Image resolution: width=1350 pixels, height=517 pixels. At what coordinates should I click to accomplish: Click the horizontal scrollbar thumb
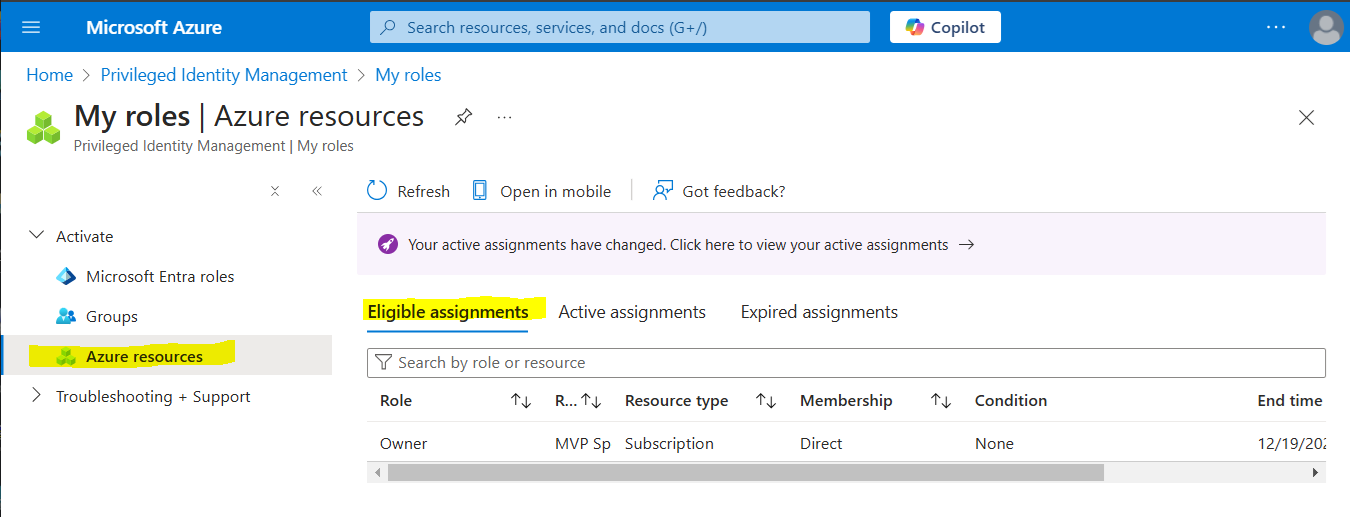click(x=745, y=472)
